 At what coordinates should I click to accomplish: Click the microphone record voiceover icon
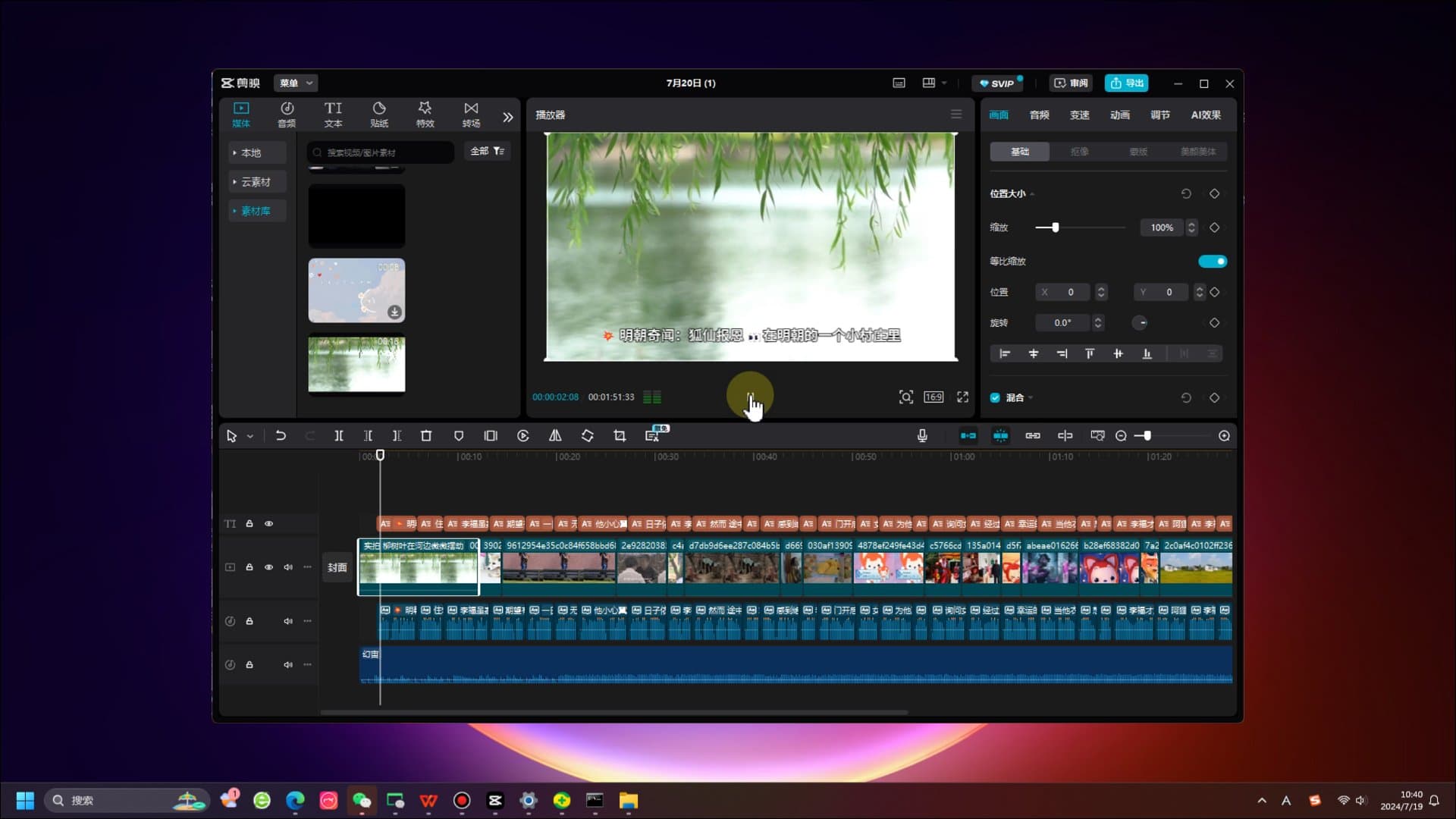(922, 435)
